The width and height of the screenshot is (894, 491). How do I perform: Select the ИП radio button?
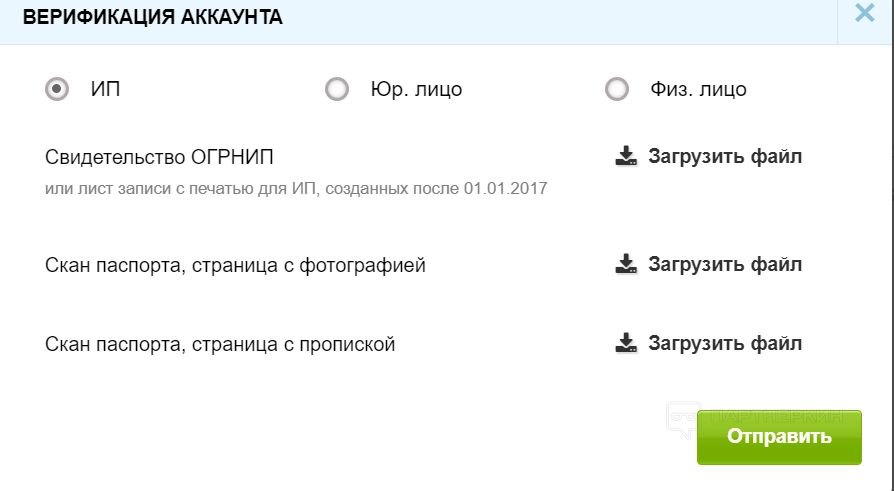point(57,89)
